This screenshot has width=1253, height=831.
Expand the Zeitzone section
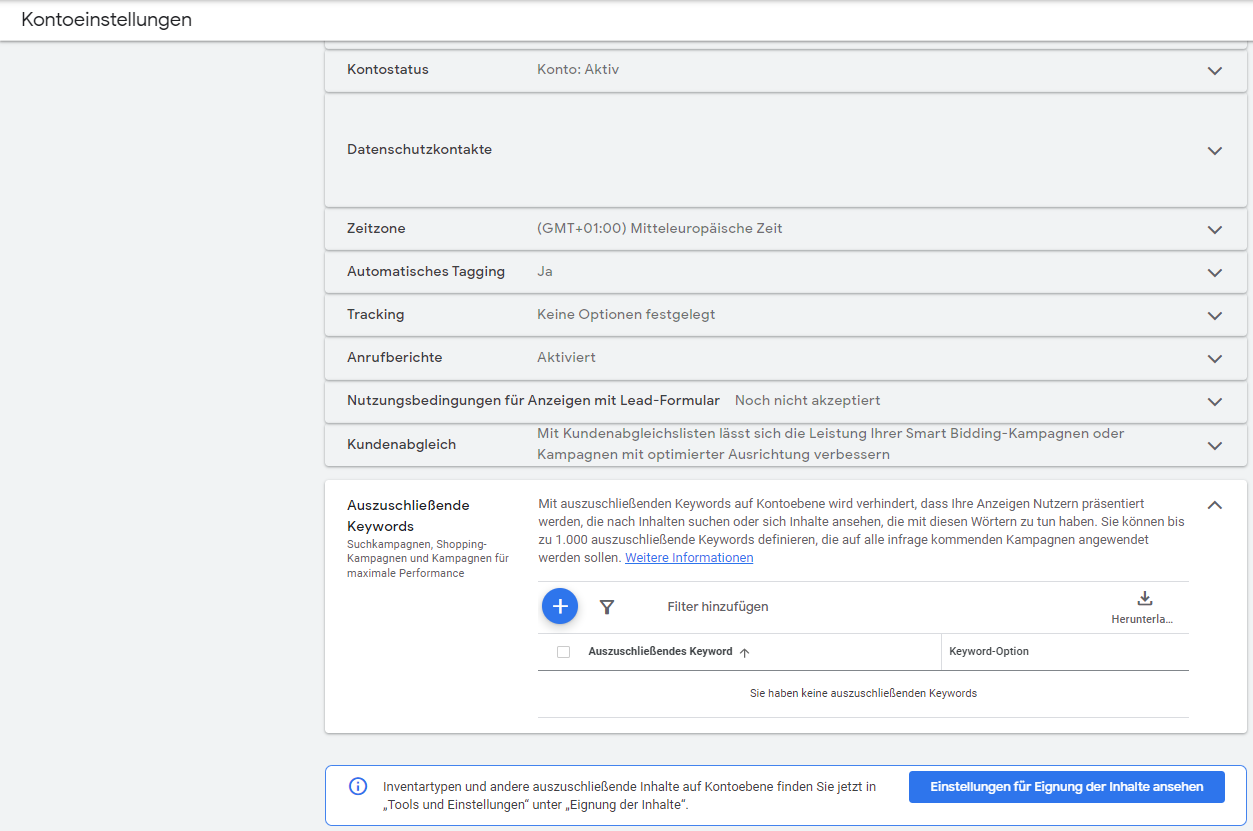pyautogui.click(x=1215, y=230)
